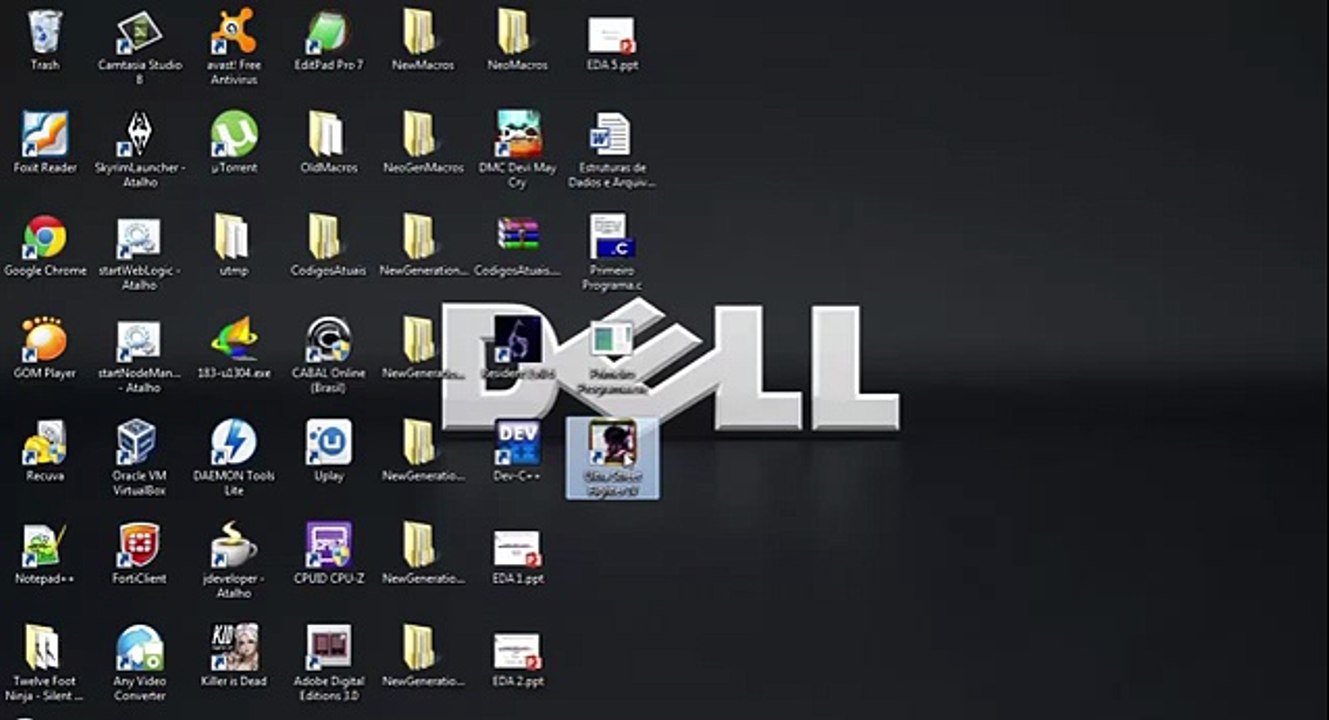The width and height of the screenshot is (1329, 720).
Task: Click the Any Video Converter shortcut
Action: (x=140, y=665)
